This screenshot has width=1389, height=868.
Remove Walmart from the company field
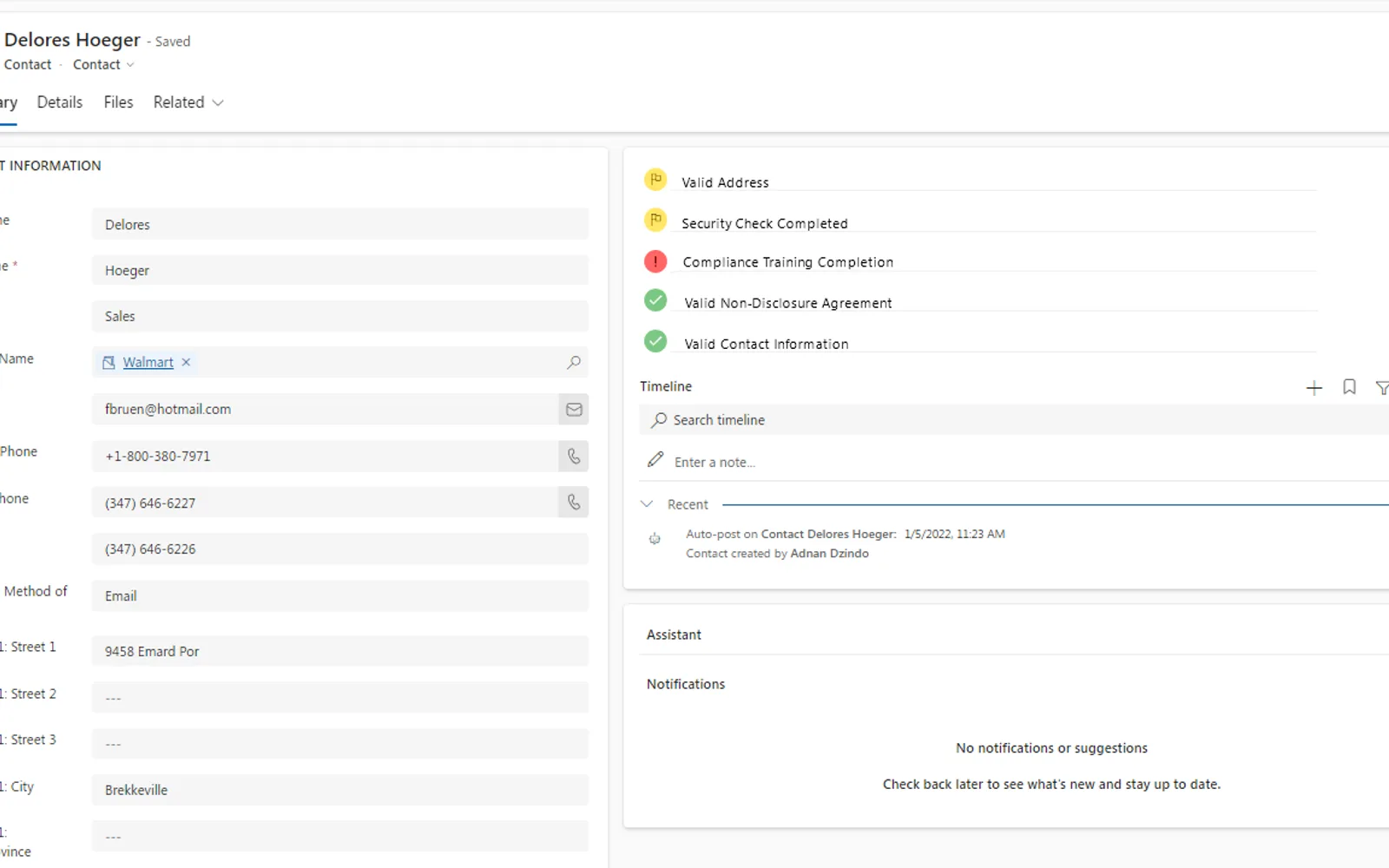coord(186,363)
